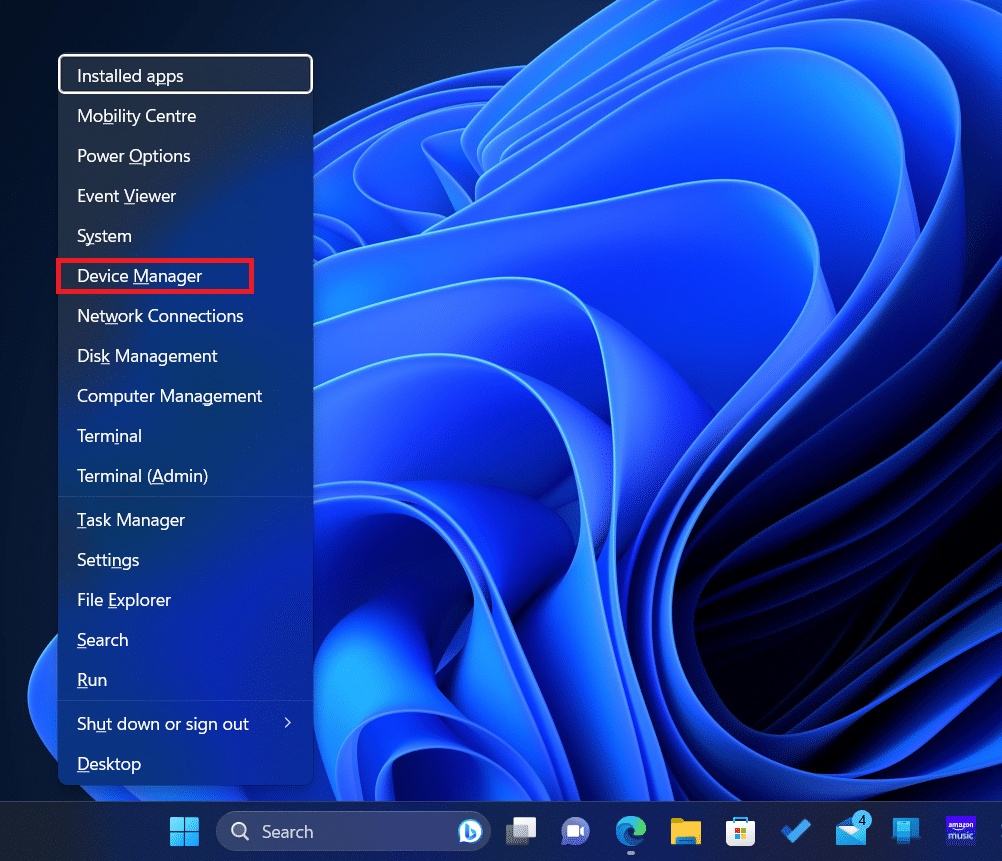Open Bing Chat via the search bar icon
The height and width of the screenshot is (861, 1002).
(x=470, y=831)
